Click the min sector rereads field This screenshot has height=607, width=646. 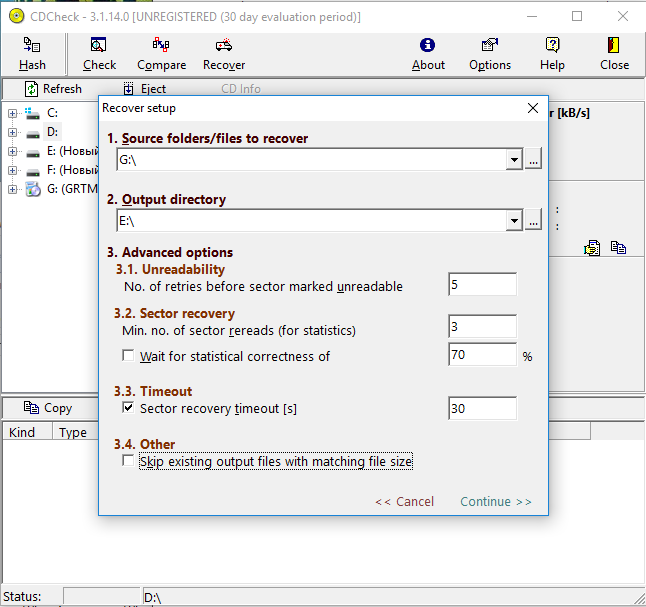[x=482, y=326]
